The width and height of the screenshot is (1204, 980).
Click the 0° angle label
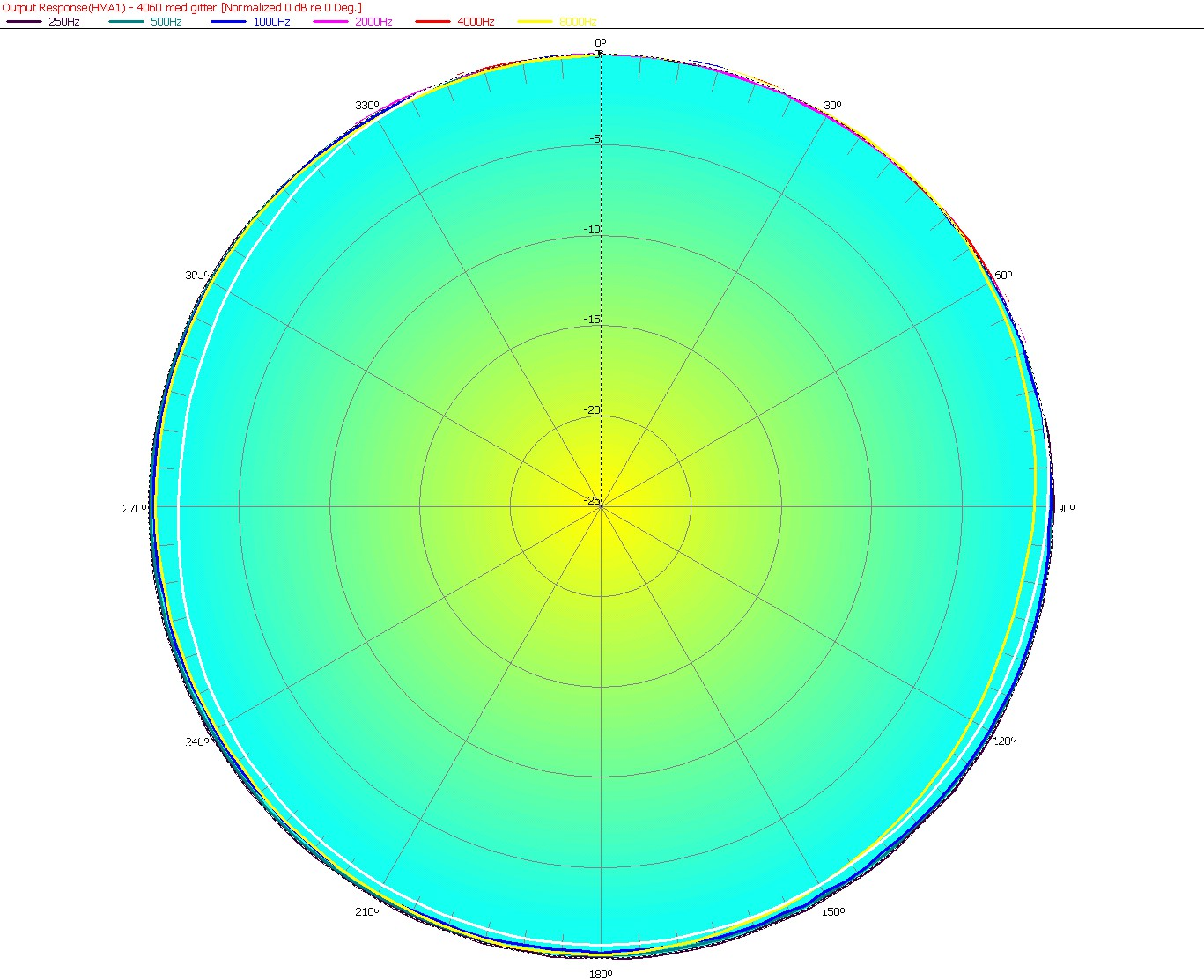tap(601, 43)
